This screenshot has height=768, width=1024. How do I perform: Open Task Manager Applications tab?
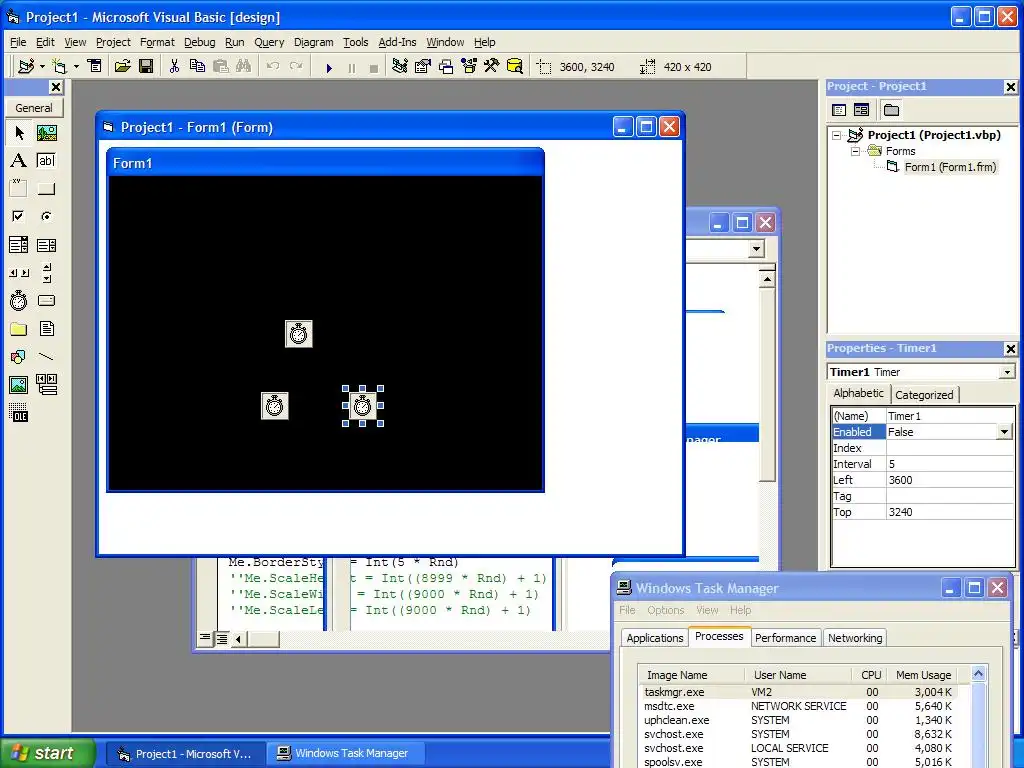click(654, 638)
